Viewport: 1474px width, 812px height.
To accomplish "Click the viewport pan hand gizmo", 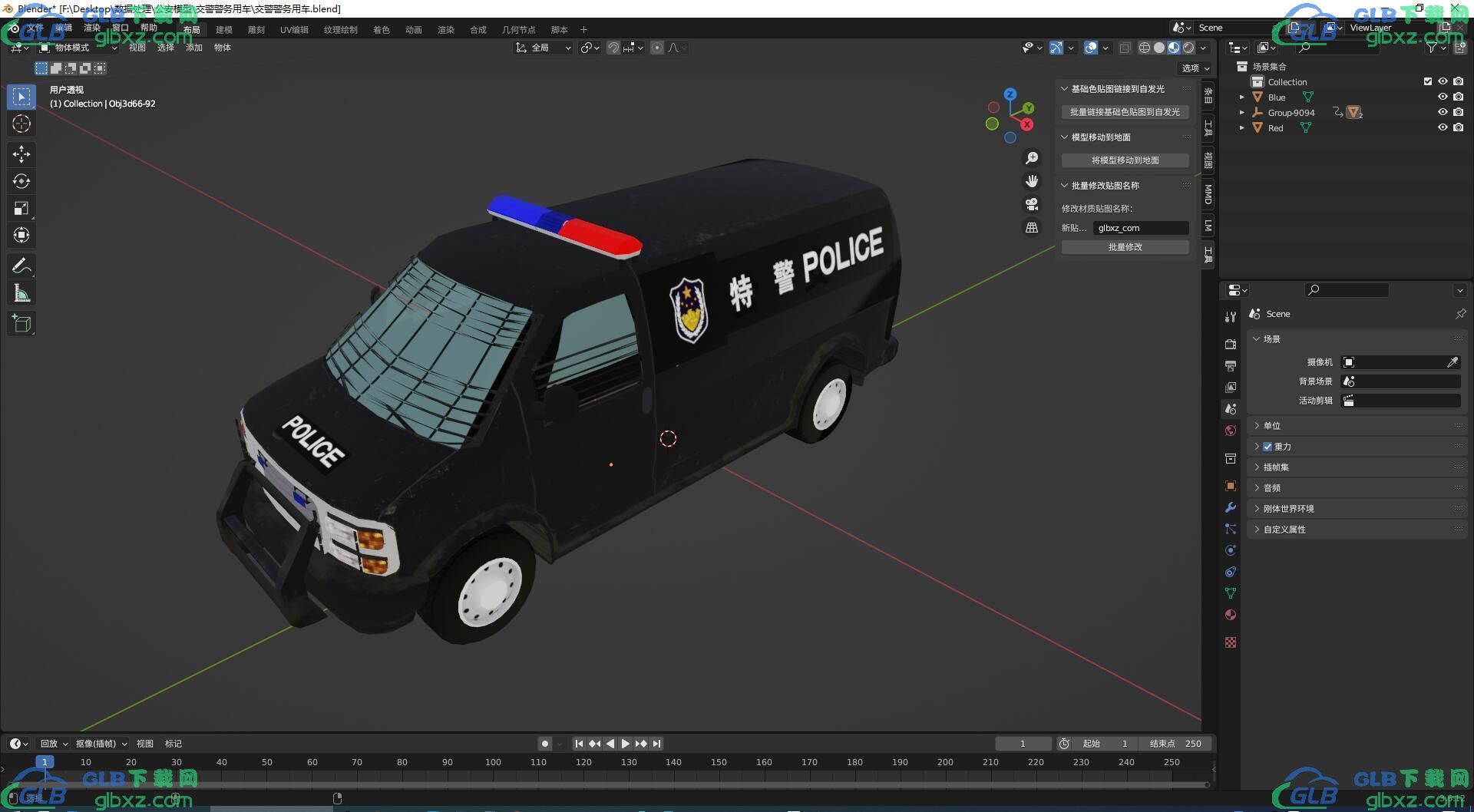I will 1032,181.
